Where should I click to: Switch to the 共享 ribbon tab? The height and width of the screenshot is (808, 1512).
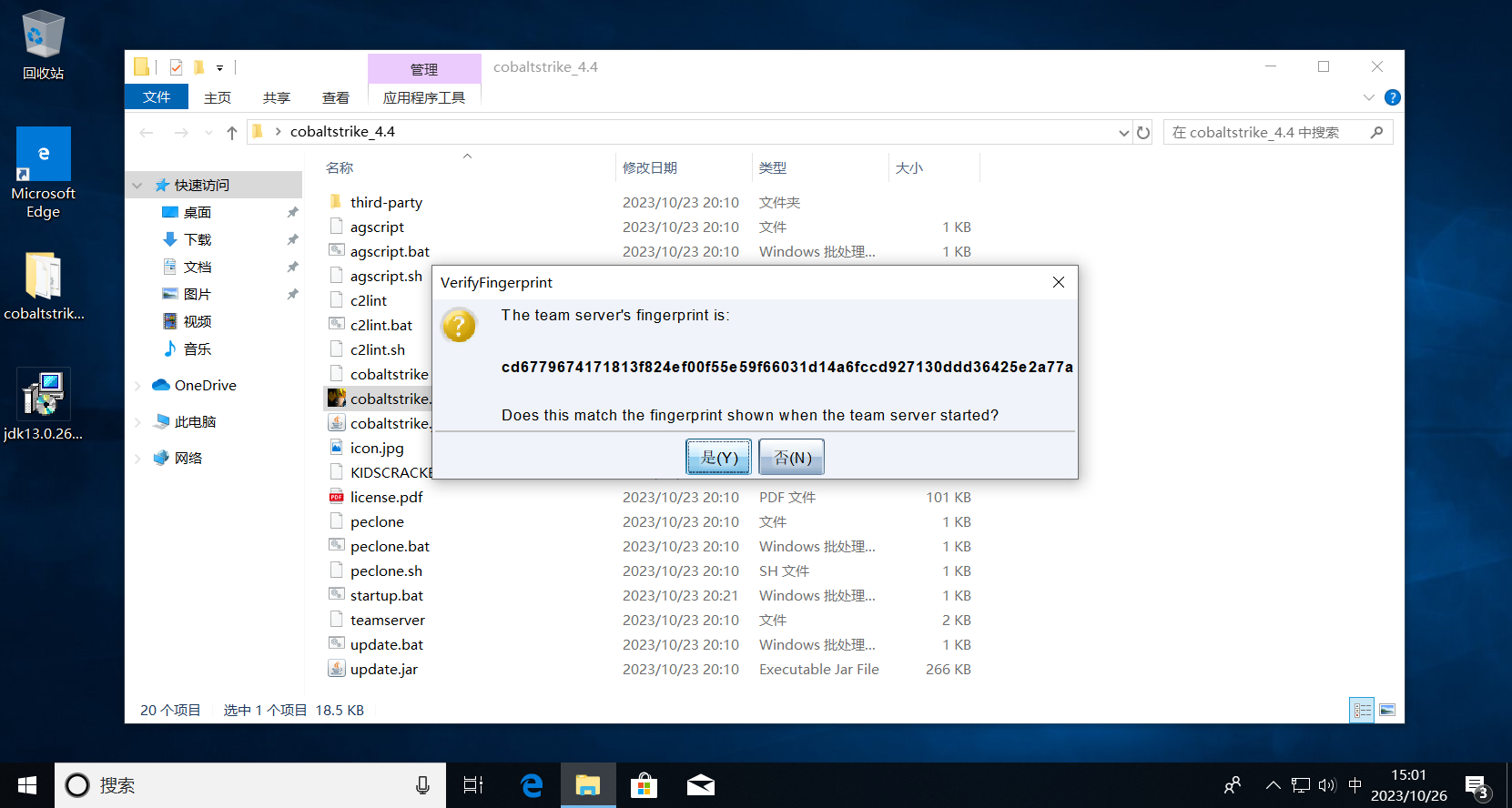pyautogui.click(x=277, y=97)
